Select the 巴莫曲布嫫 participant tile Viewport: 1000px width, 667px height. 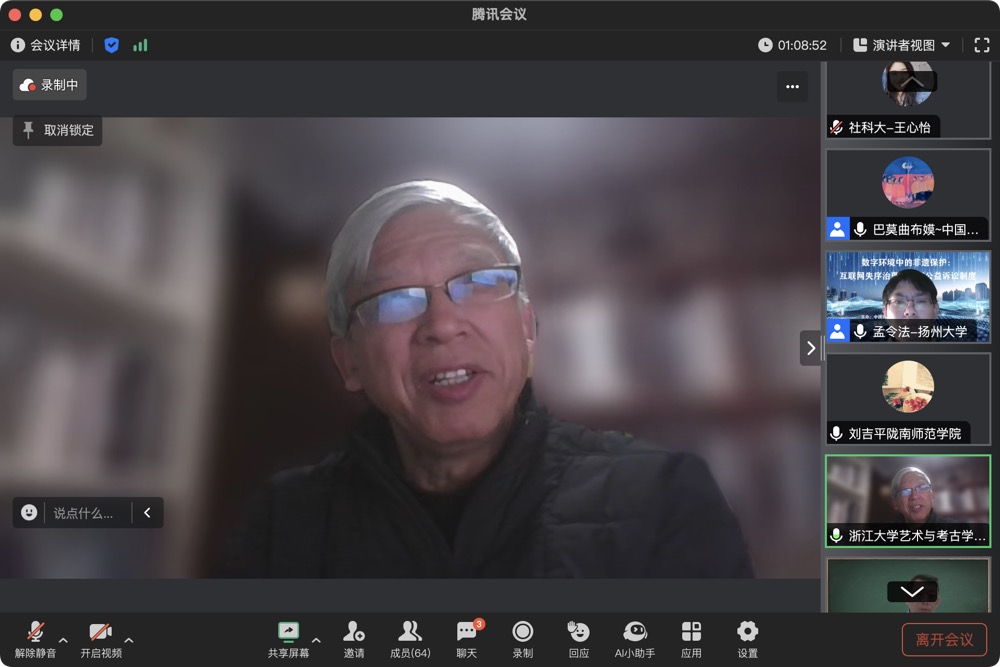(x=908, y=194)
